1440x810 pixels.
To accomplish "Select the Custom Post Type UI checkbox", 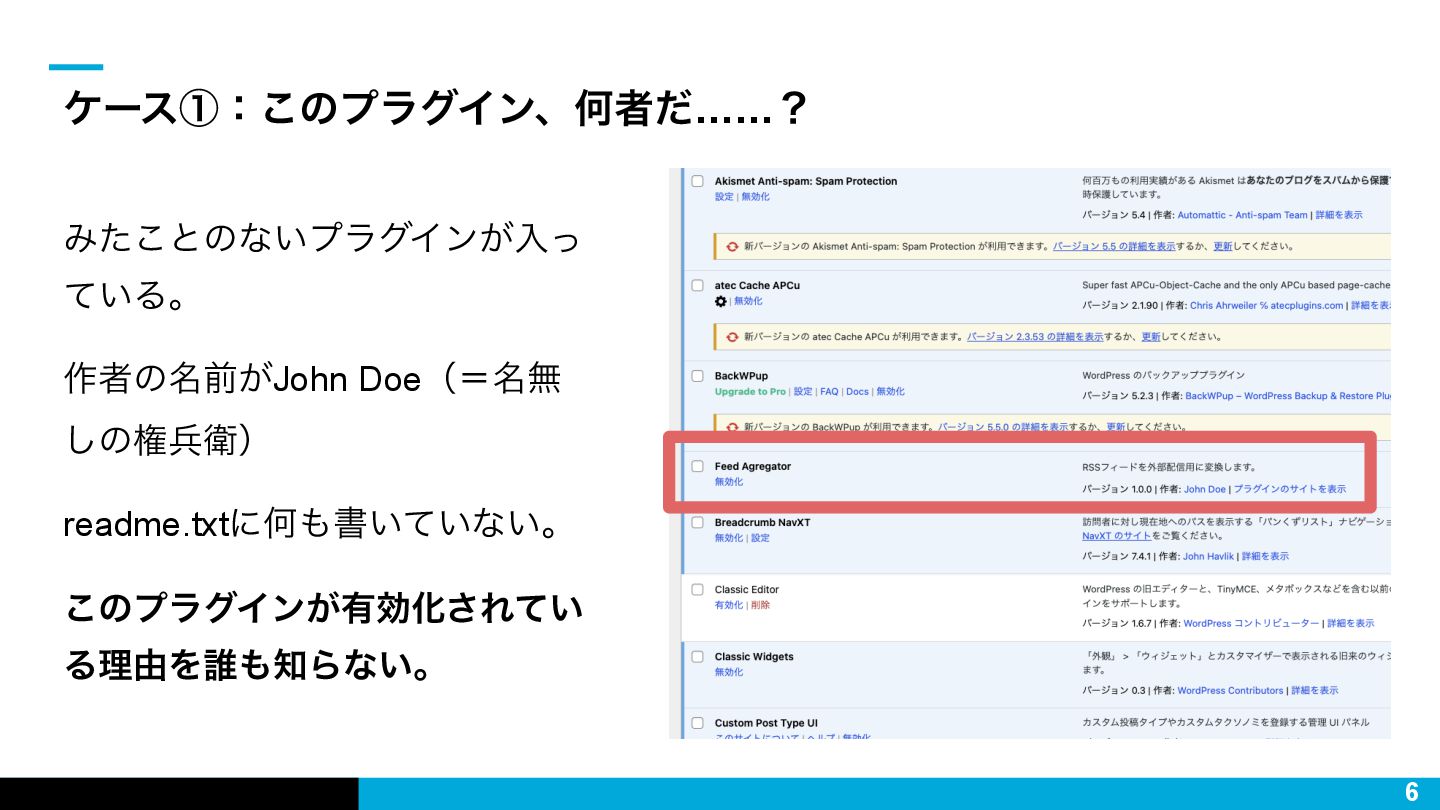I will click(x=698, y=722).
